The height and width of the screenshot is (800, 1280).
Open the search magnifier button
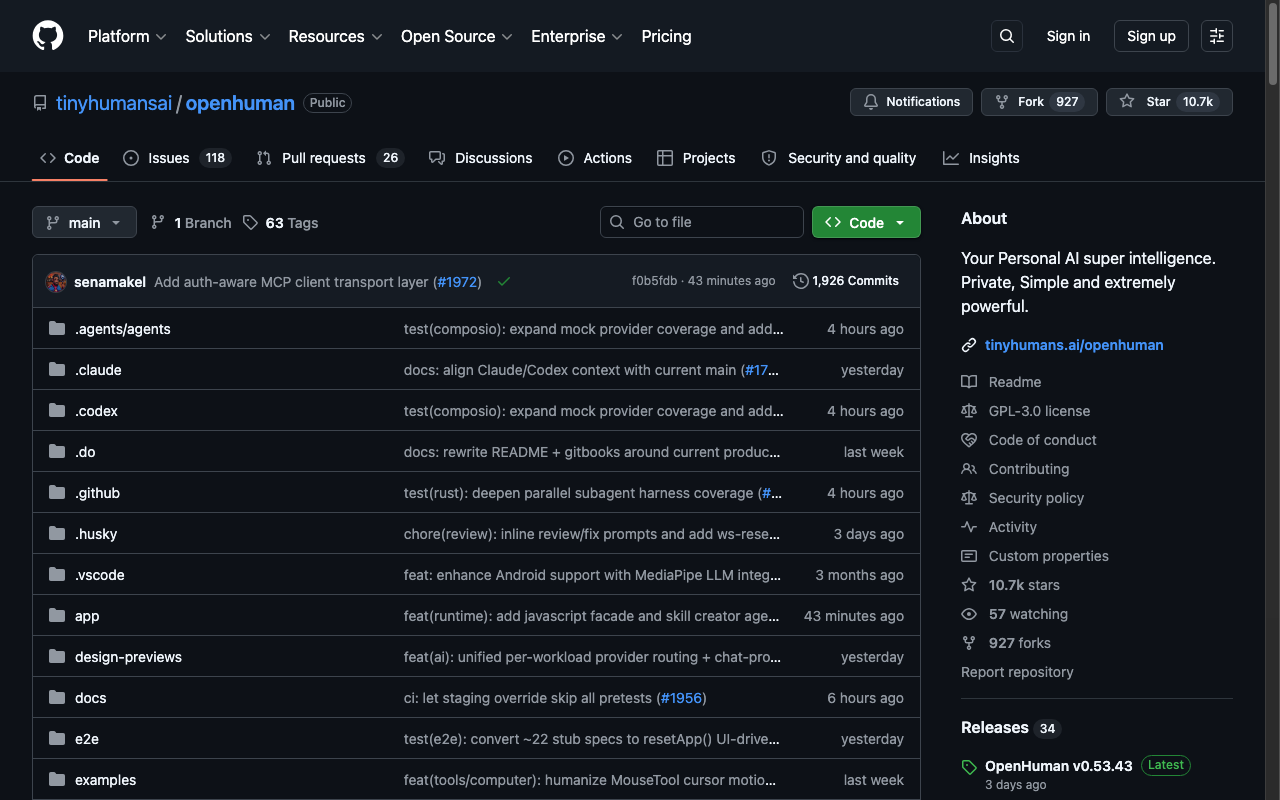click(x=1007, y=36)
